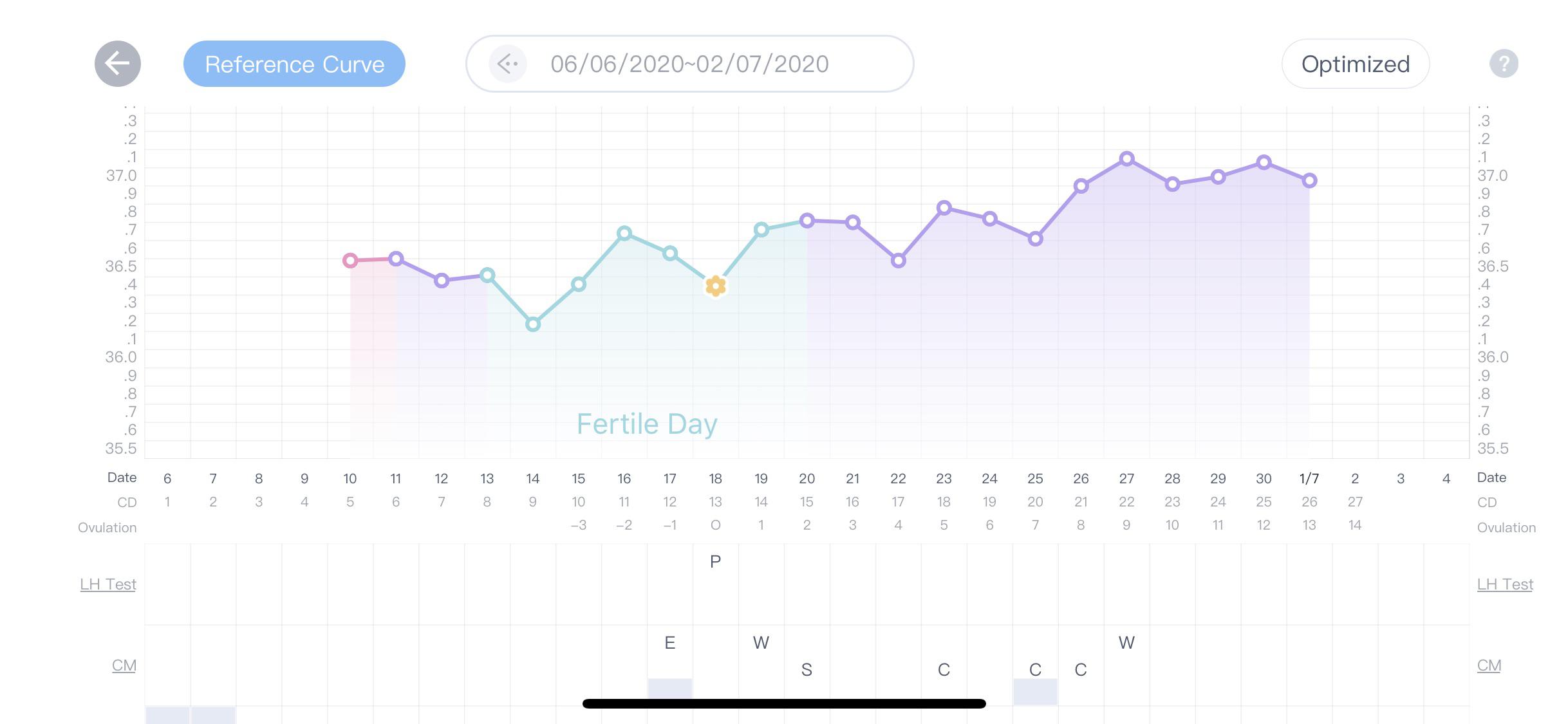This screenshot has height=724, width=1568.
Task: Click the final temperature point on July 1
Action: click(1310, 180)
